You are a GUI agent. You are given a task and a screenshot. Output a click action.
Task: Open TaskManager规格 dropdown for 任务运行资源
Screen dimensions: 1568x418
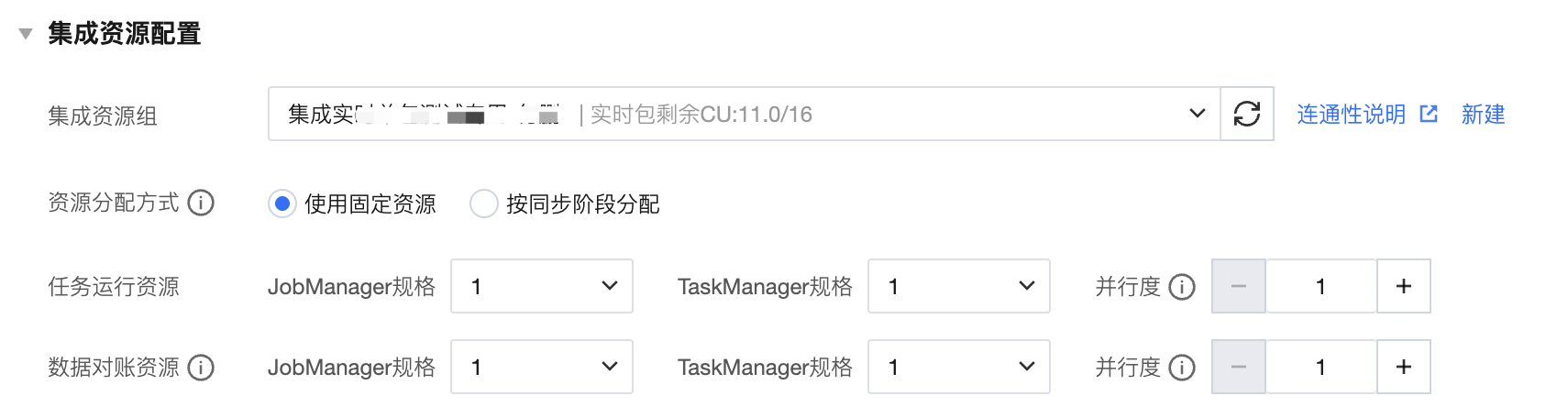958,287
